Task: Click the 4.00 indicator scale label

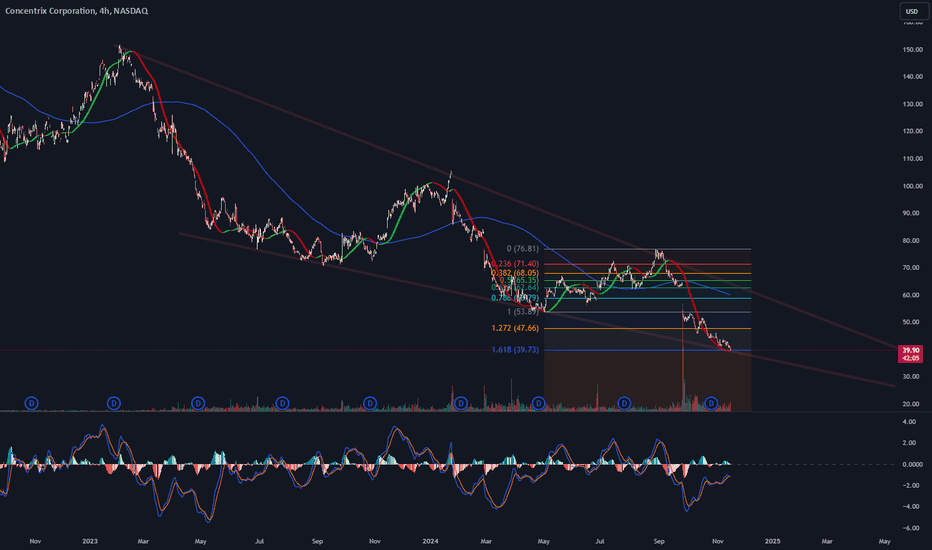Action: (x=909, y=422)
